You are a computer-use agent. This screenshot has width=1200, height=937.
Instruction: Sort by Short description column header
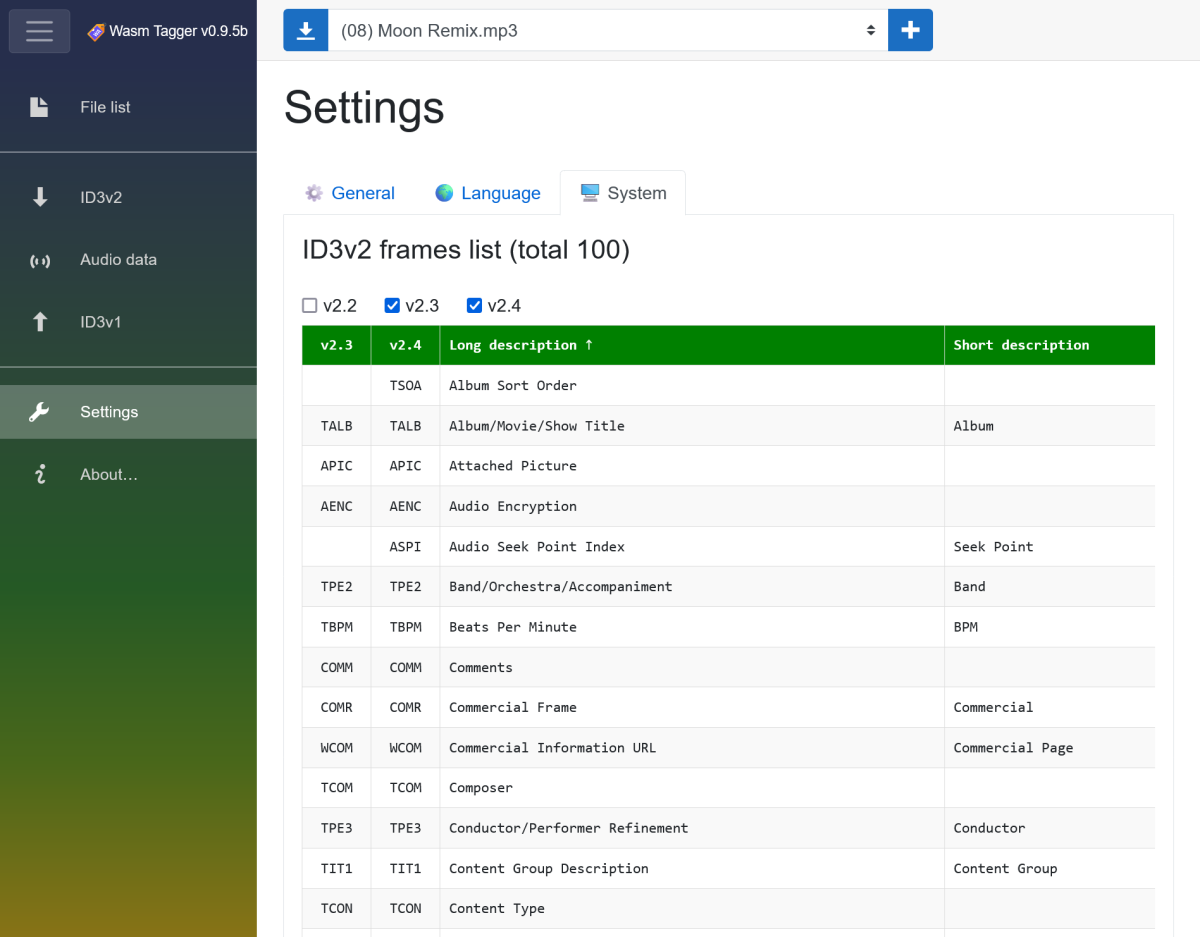[1021, 345]
